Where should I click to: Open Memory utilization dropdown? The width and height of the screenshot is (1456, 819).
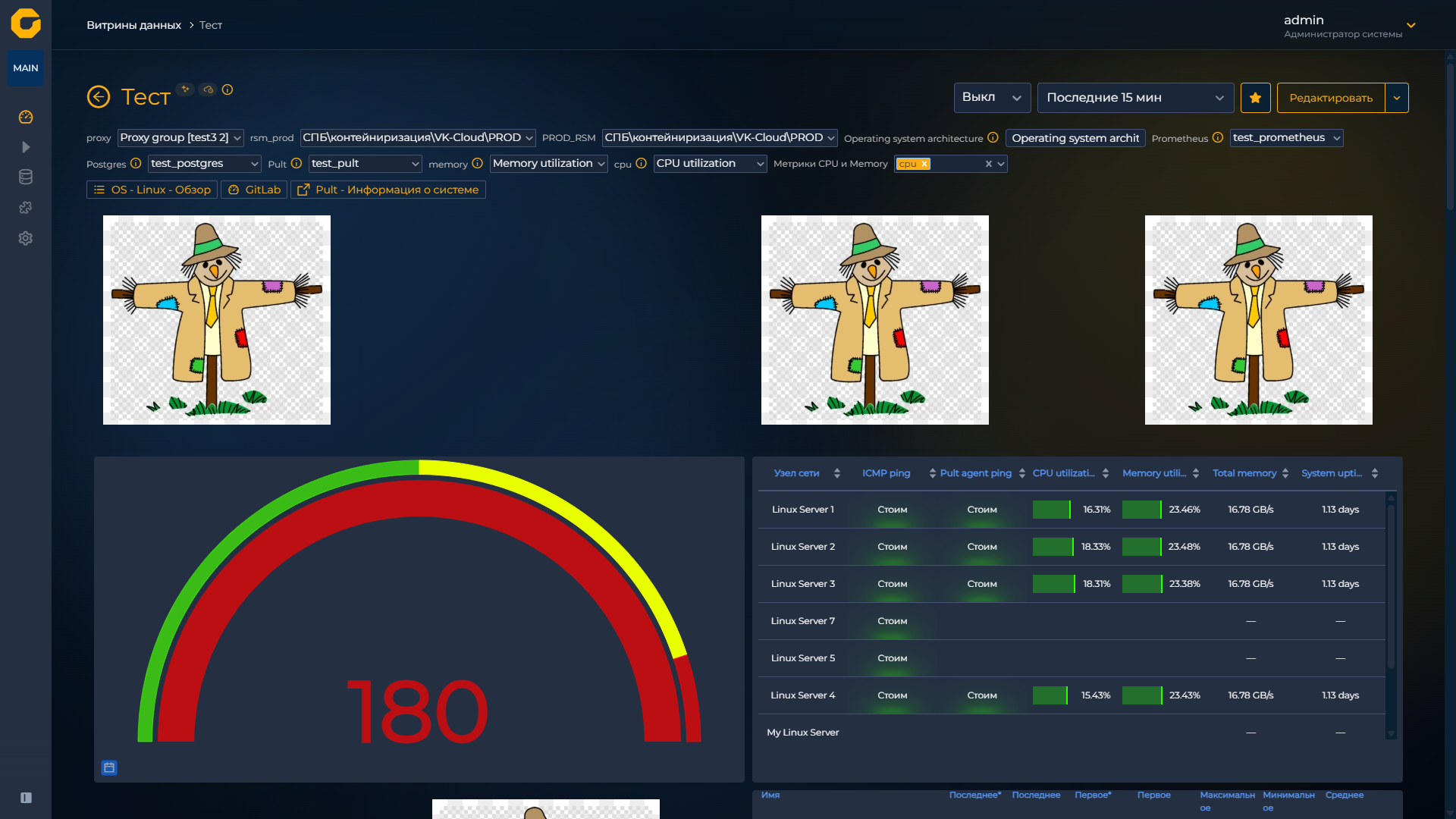pyautogui.click(x=549, y=164)
